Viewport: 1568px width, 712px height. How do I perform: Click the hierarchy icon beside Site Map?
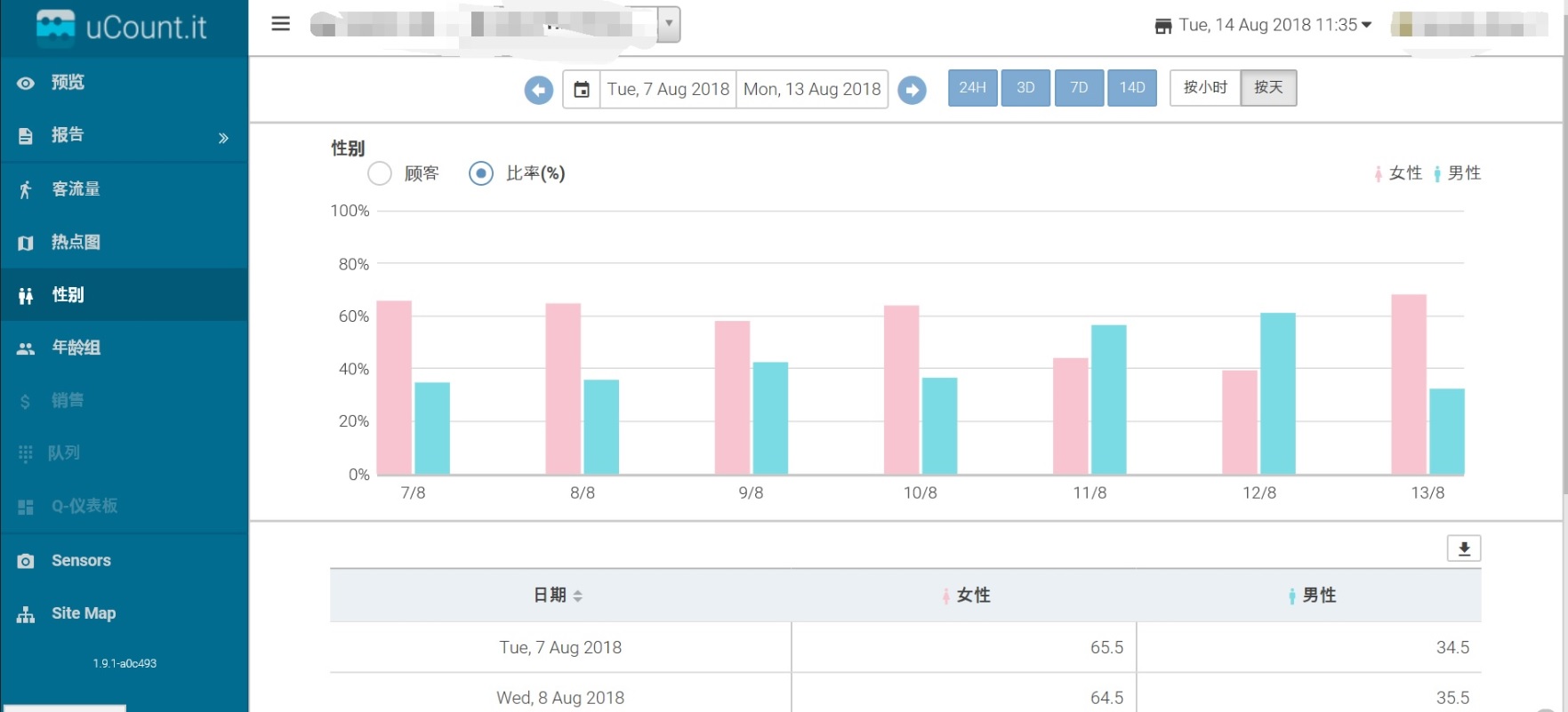26,614
